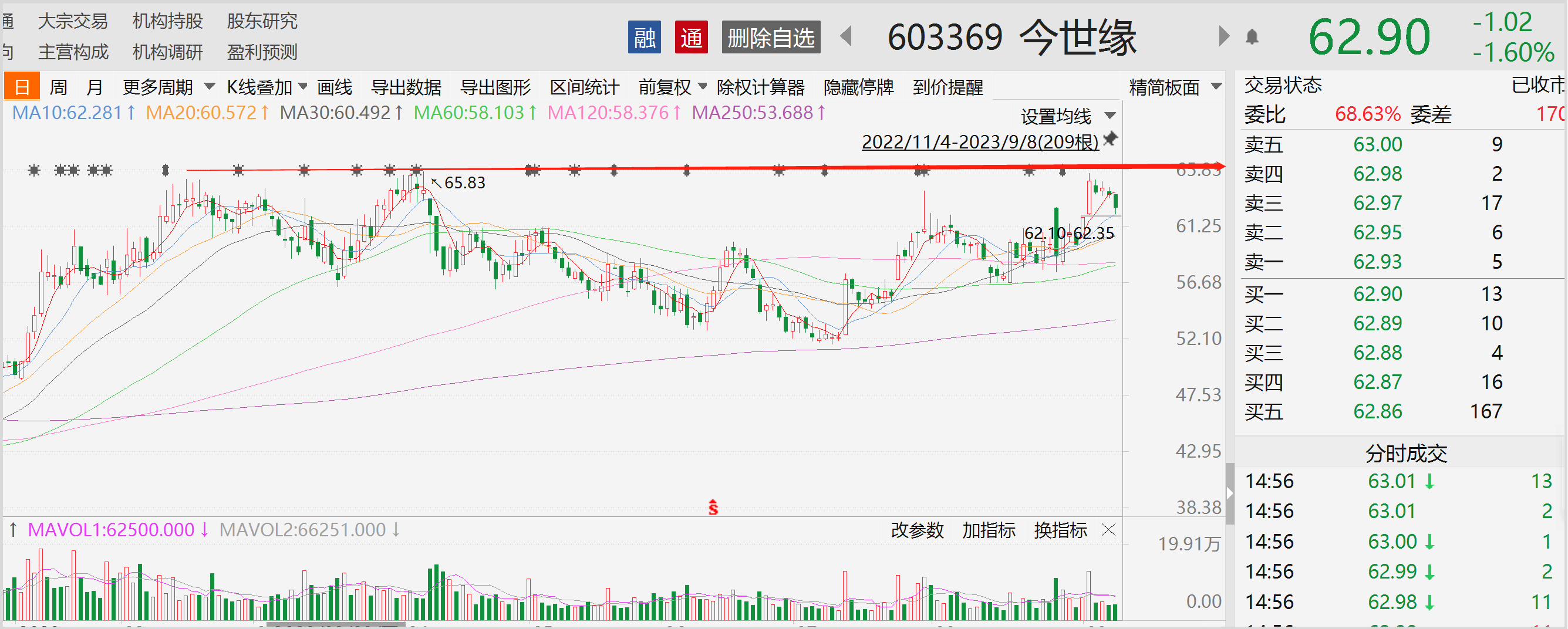This screenshot has width=1568, height=629.
Task: Click 到价提醒 price alert
Action: coord(947,87)
